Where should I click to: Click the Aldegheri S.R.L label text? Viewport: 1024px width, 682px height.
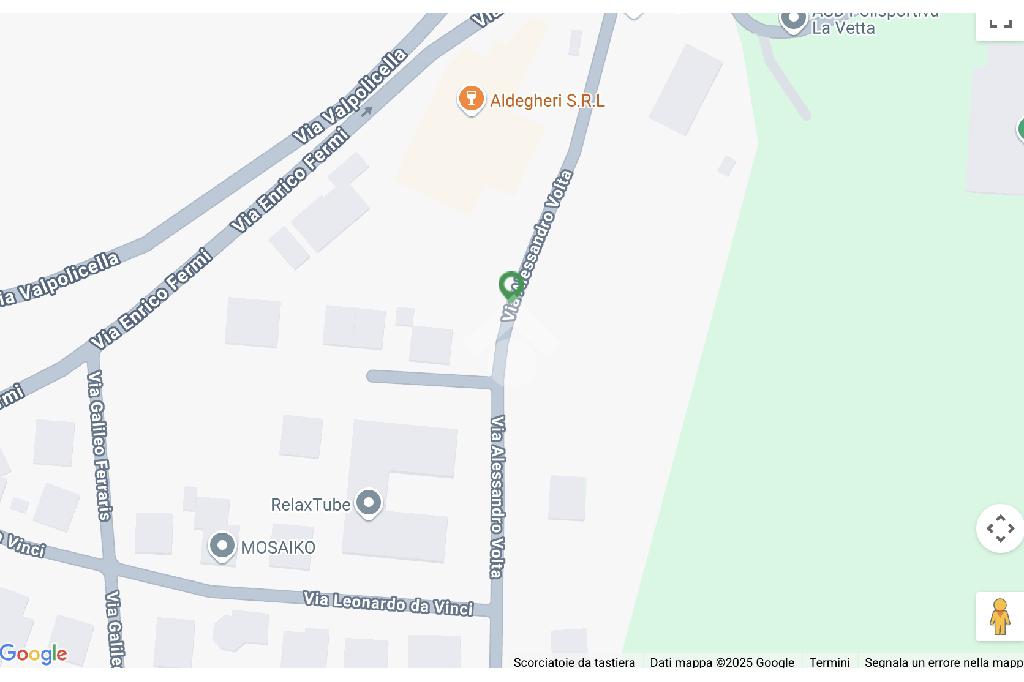point(547,101)
